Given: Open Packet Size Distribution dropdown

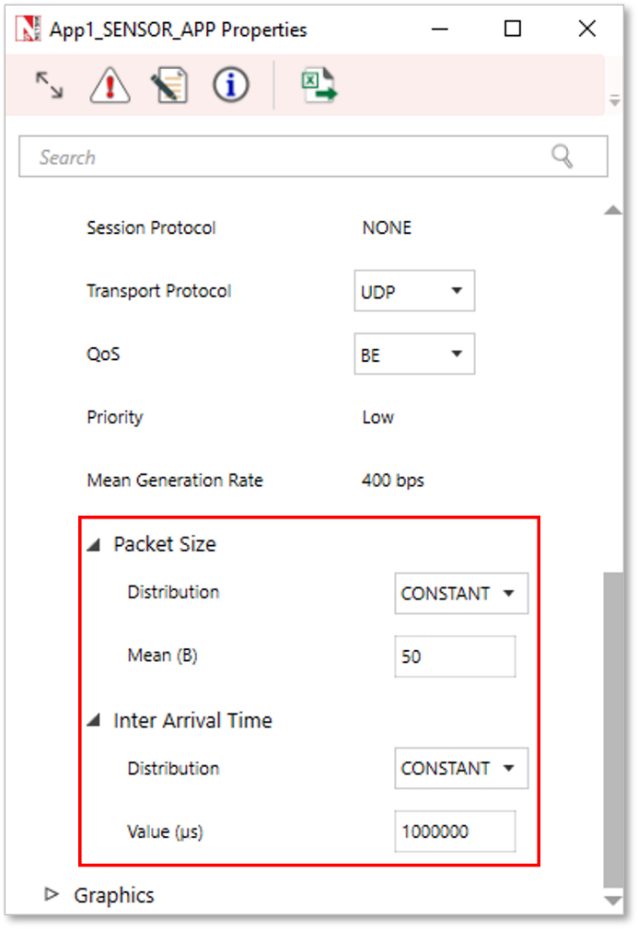Looking at the screenshot, I should [461, 594].
